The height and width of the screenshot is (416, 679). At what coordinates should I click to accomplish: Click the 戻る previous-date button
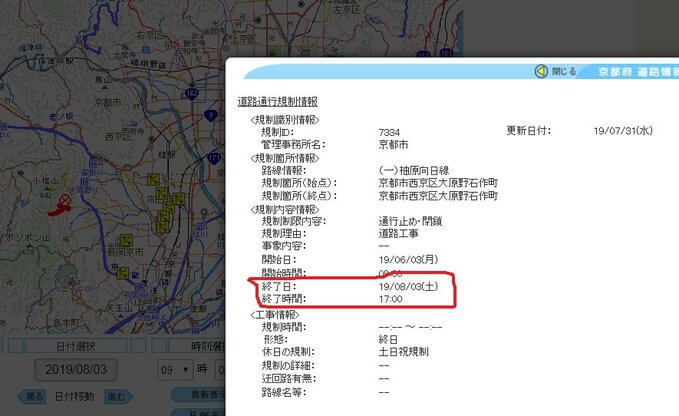tap(33, 397)
